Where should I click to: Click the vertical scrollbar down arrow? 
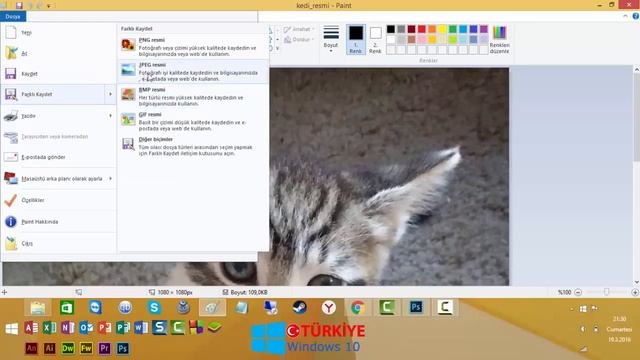click(x=636, y=282)
